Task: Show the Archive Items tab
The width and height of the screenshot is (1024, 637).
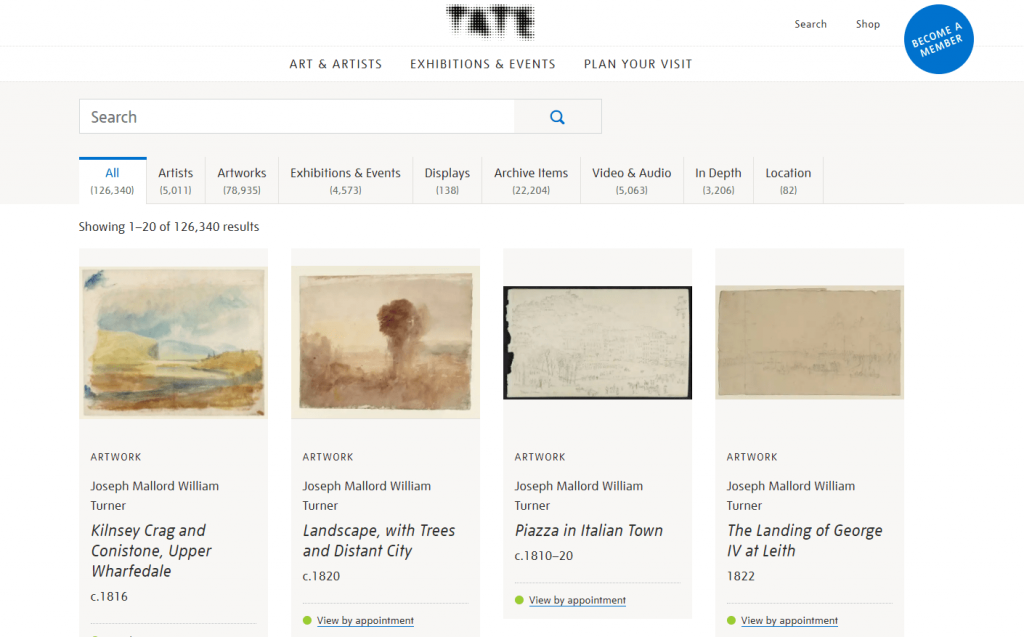Action: (x=530, y=180)
